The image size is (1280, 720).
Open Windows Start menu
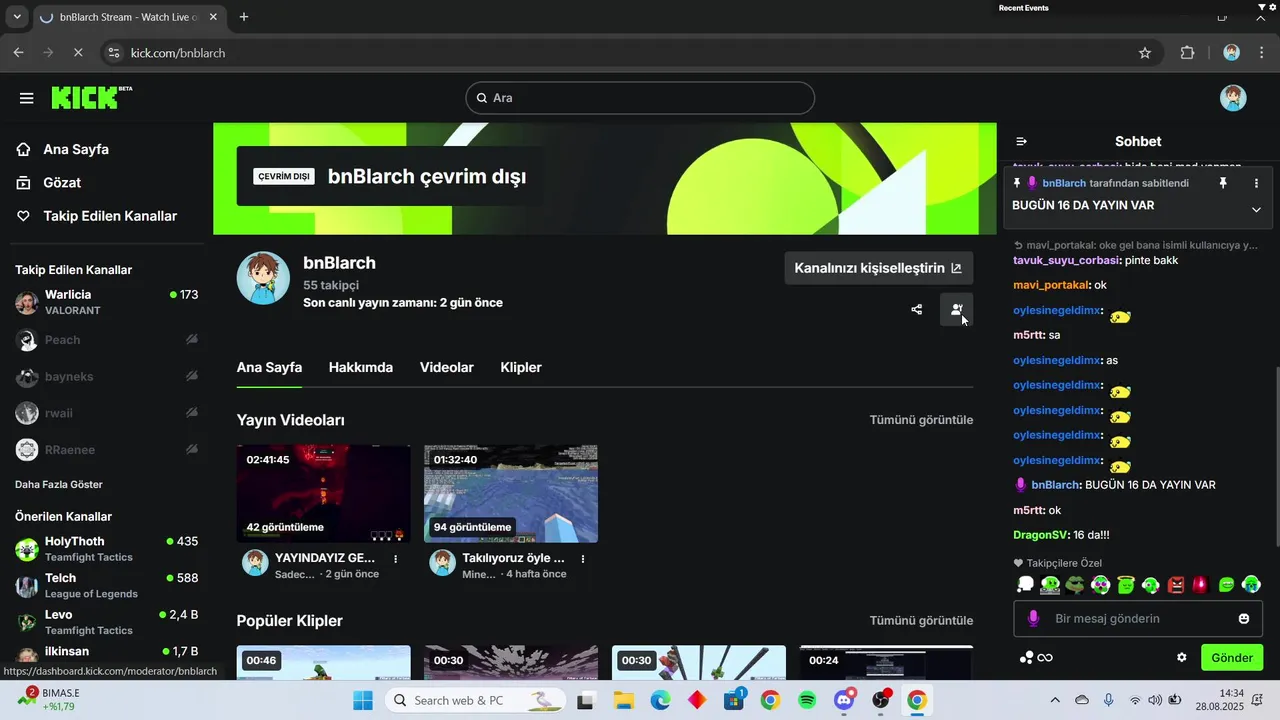(362, 700)
